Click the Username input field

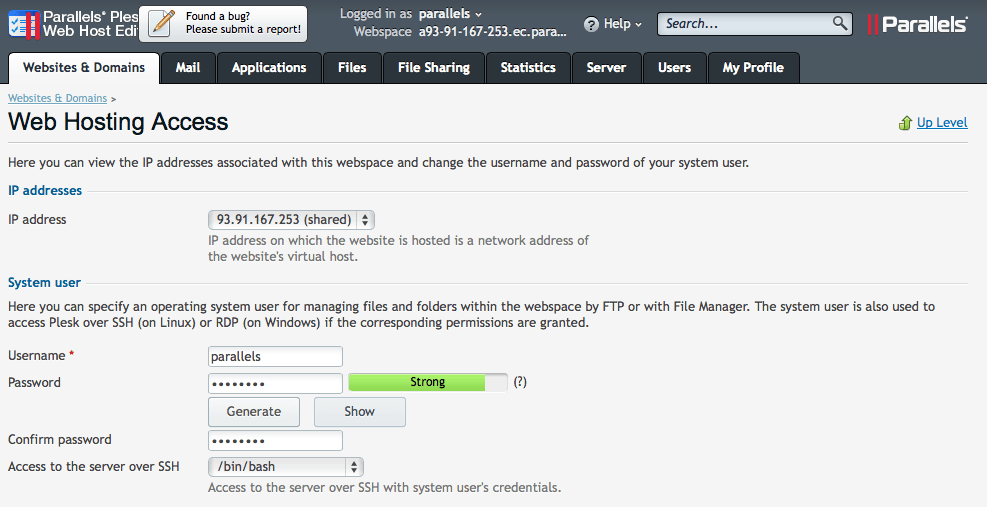point(275,356)
